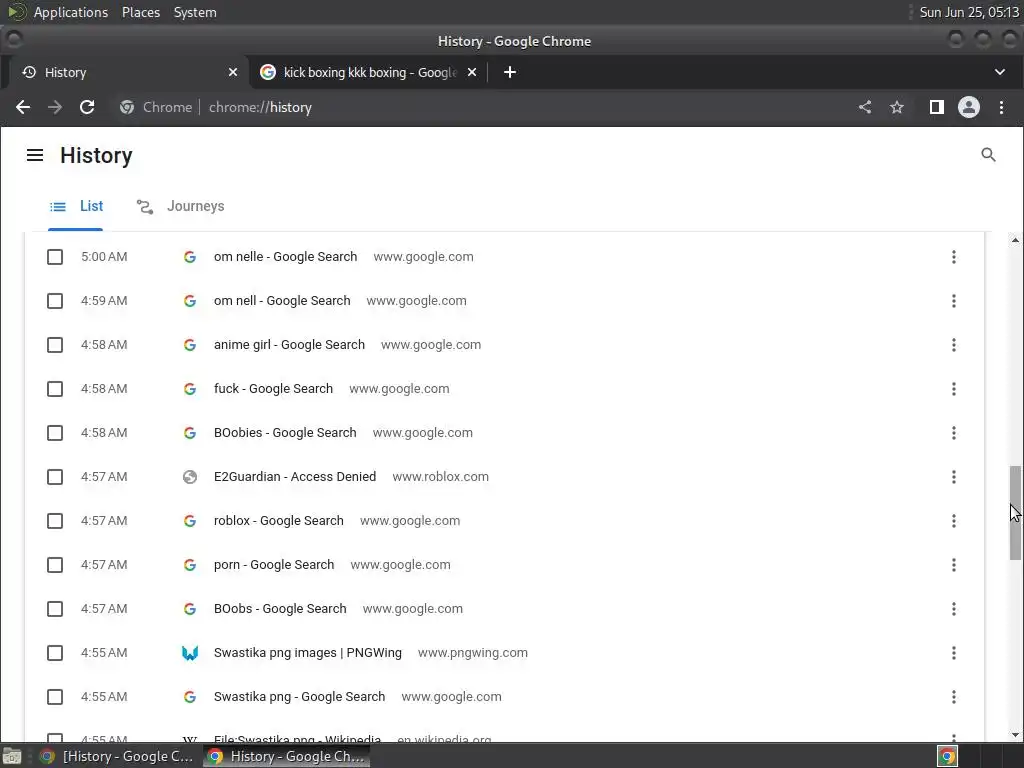Open more actions for the 4:58 AM 'fuck - Google Search' entry
The width and height of the screenshot is (1024, 768).
(953, 389)
